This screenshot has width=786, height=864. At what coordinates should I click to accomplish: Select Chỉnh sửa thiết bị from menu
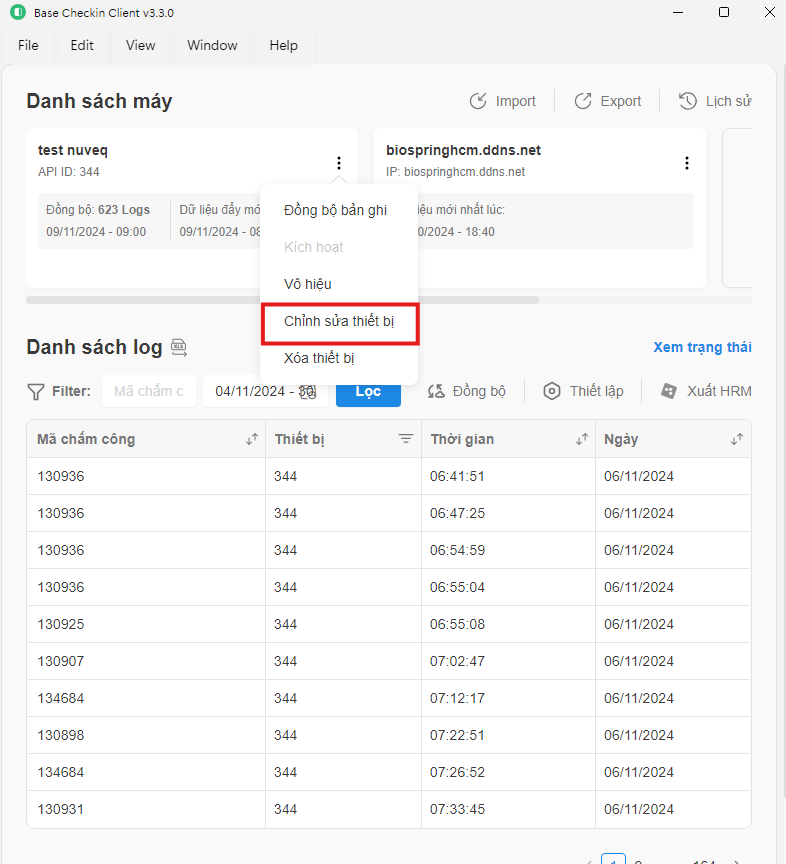[x=339, y=322]
